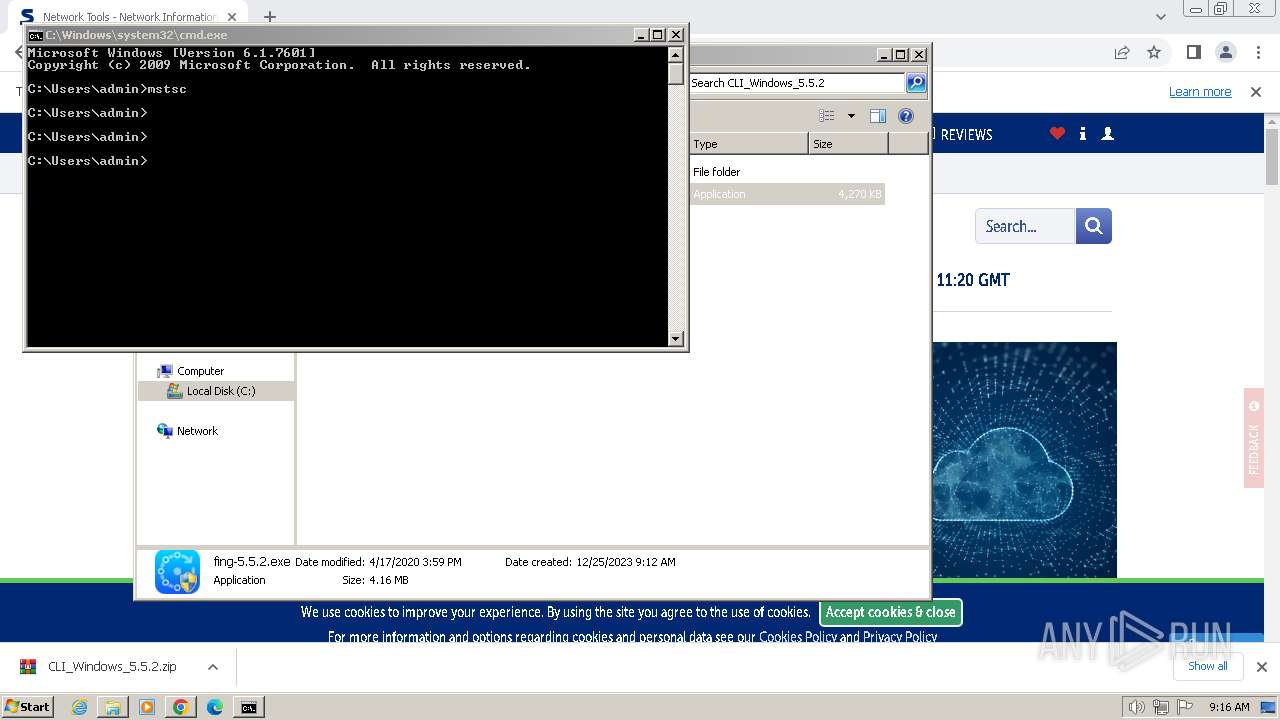
Task: Switch to Chrome via taskbar icon
Action: click(181, 707)
